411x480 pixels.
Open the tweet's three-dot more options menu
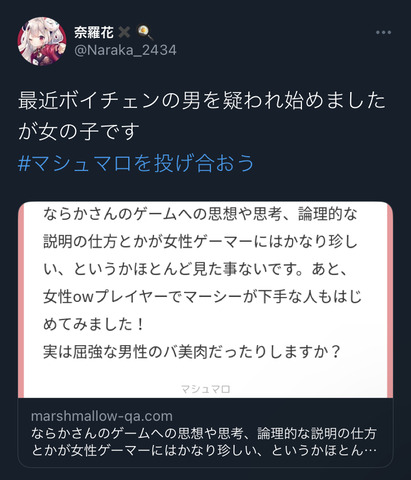coord(383,32)
